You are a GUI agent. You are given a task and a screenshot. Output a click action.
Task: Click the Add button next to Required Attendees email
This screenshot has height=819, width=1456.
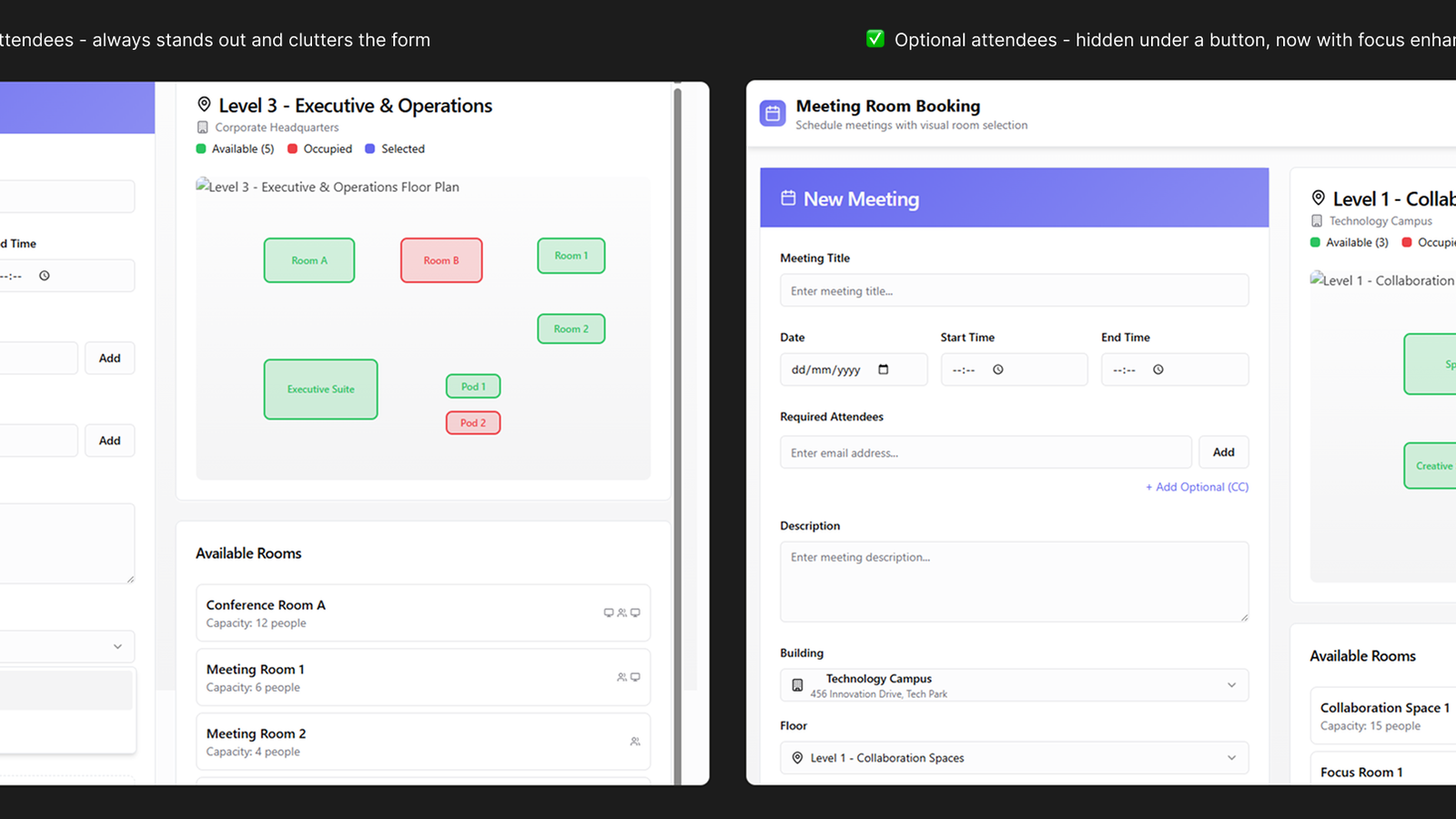click(x=1224, y=452)
